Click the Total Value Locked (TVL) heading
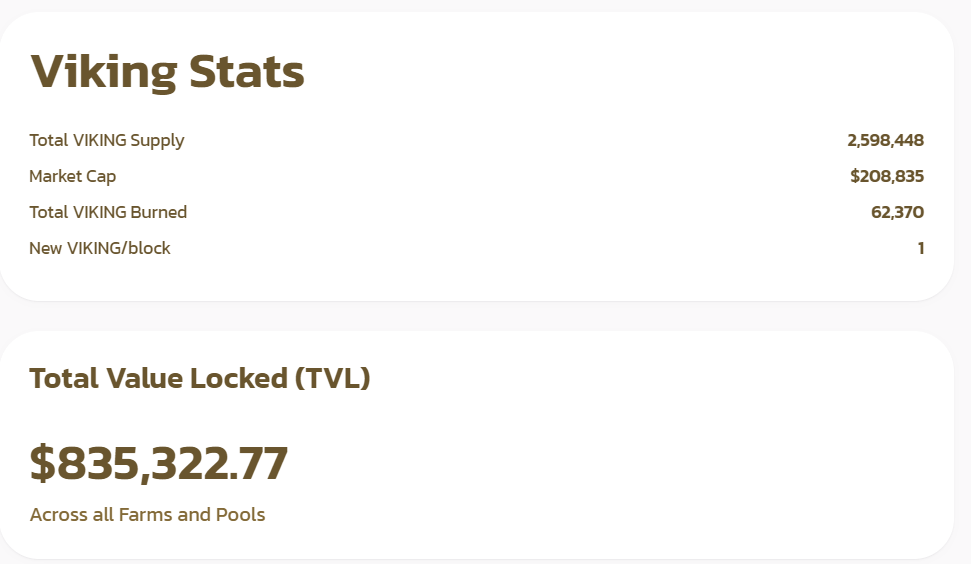This screenshot has width=971, height=564. (199, 378)
